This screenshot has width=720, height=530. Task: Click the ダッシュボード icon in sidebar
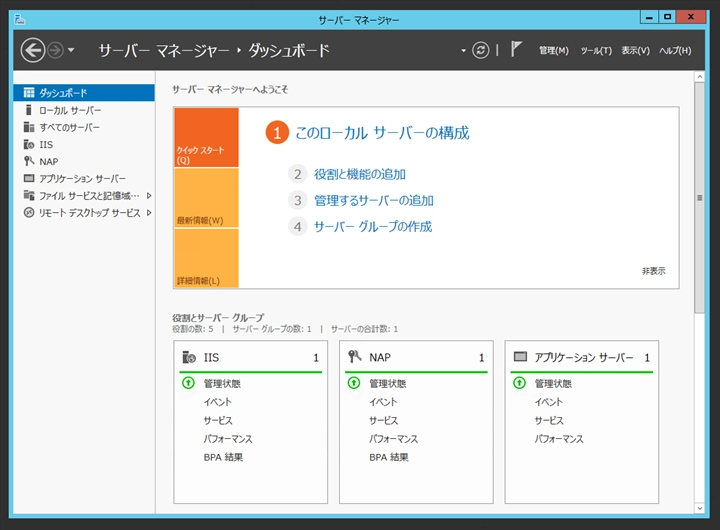pos(29,93)
